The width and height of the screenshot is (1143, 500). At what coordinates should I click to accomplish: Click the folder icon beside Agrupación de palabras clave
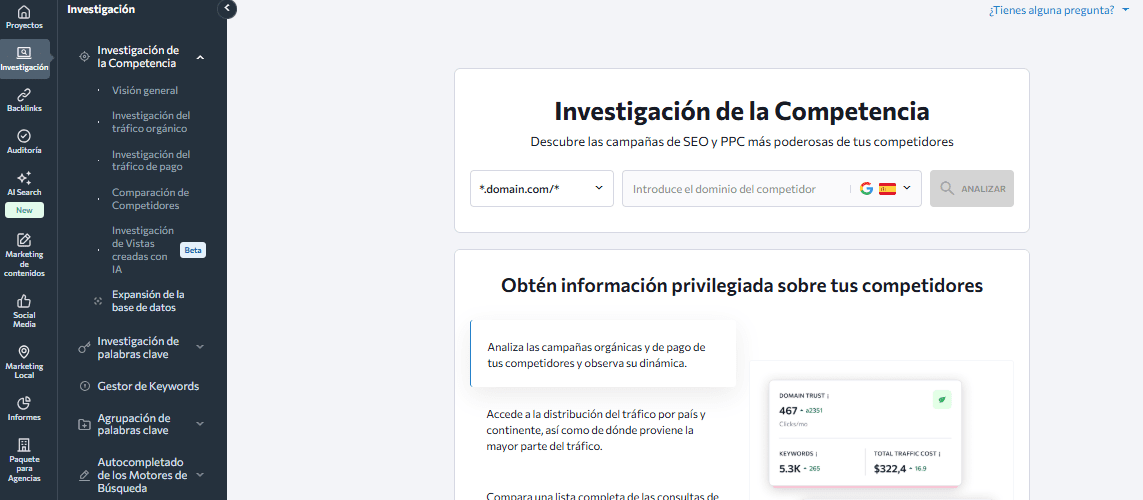[84, 424]
